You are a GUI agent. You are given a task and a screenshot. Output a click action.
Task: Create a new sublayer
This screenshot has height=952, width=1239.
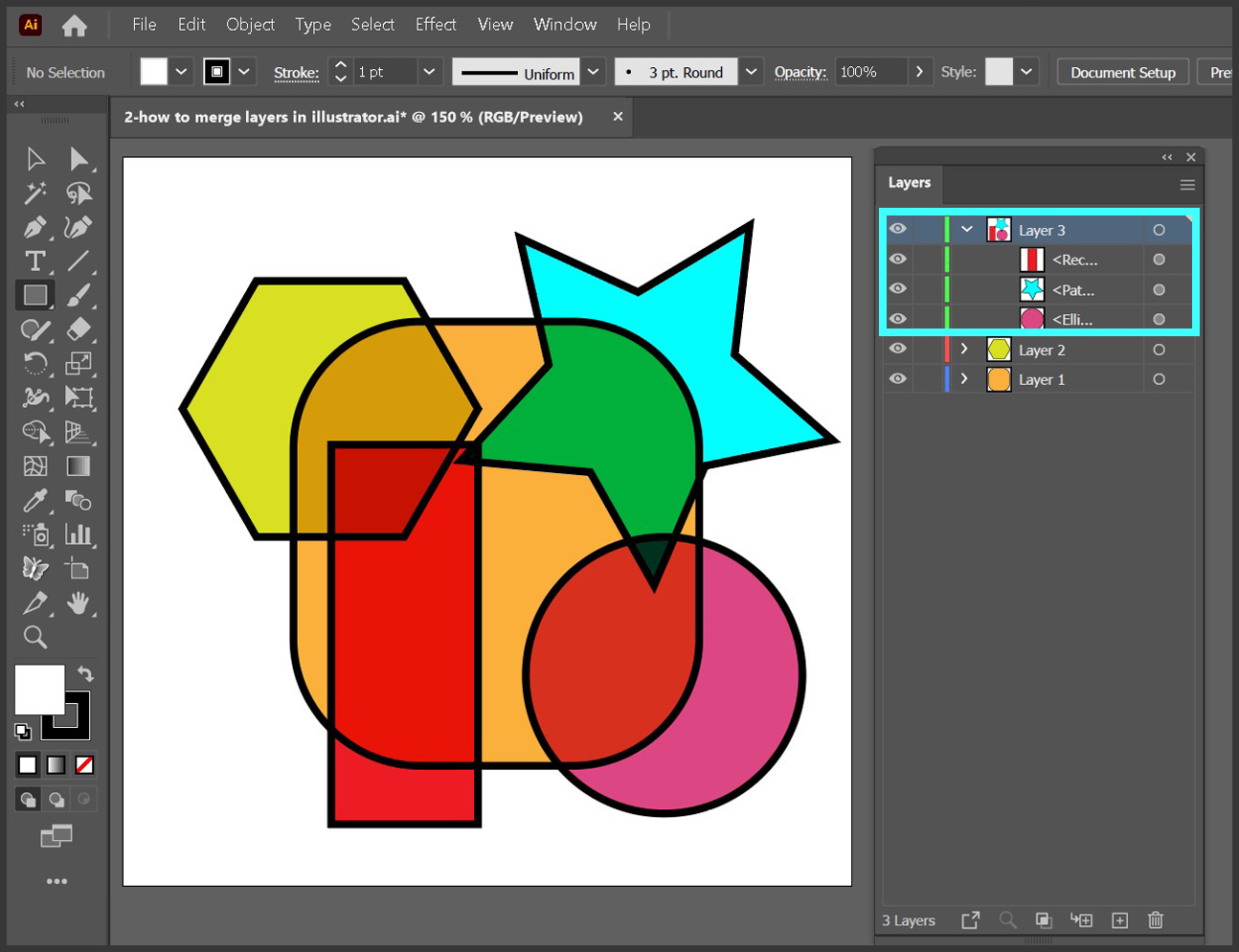(1081, 920)
